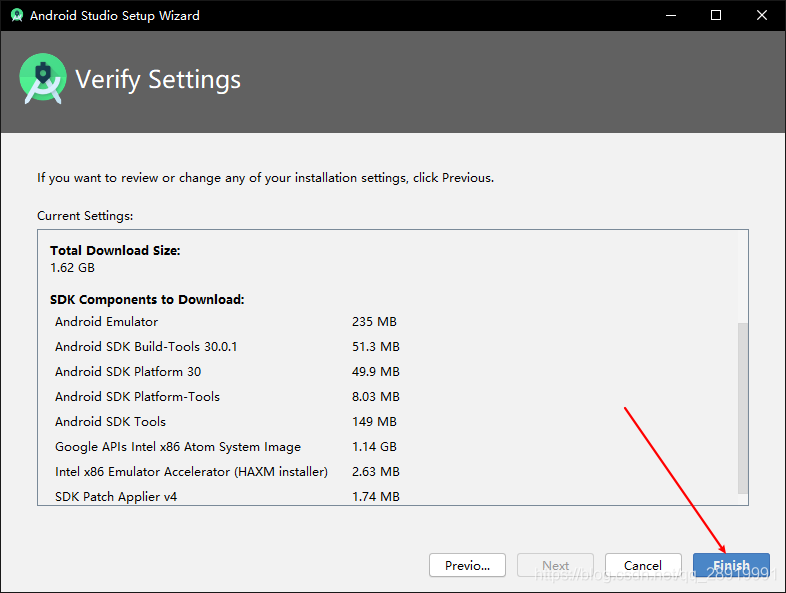Click the SDK Components to Download heading

click(x=147, y=299)
